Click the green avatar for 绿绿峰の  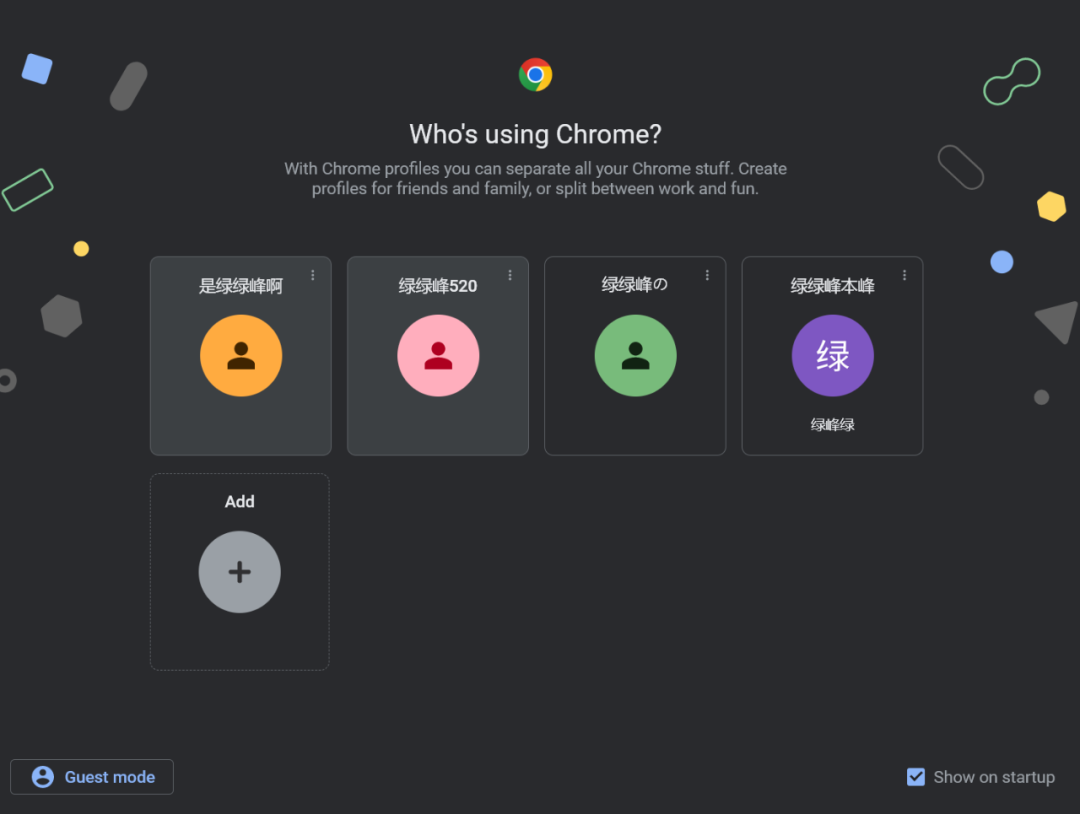click(635, 356)
